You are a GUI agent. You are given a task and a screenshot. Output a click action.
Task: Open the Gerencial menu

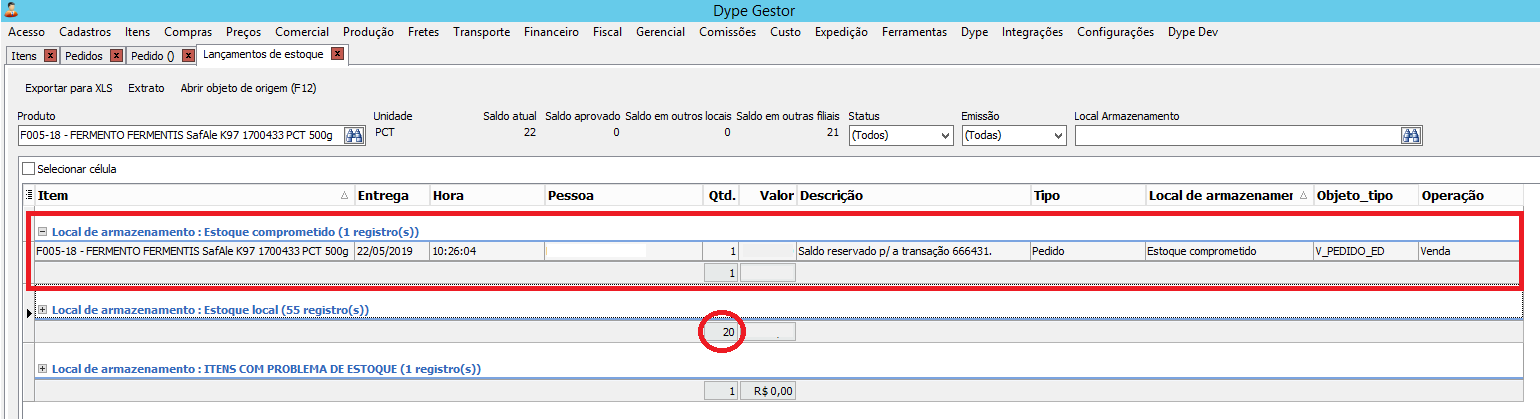[660, 32]
